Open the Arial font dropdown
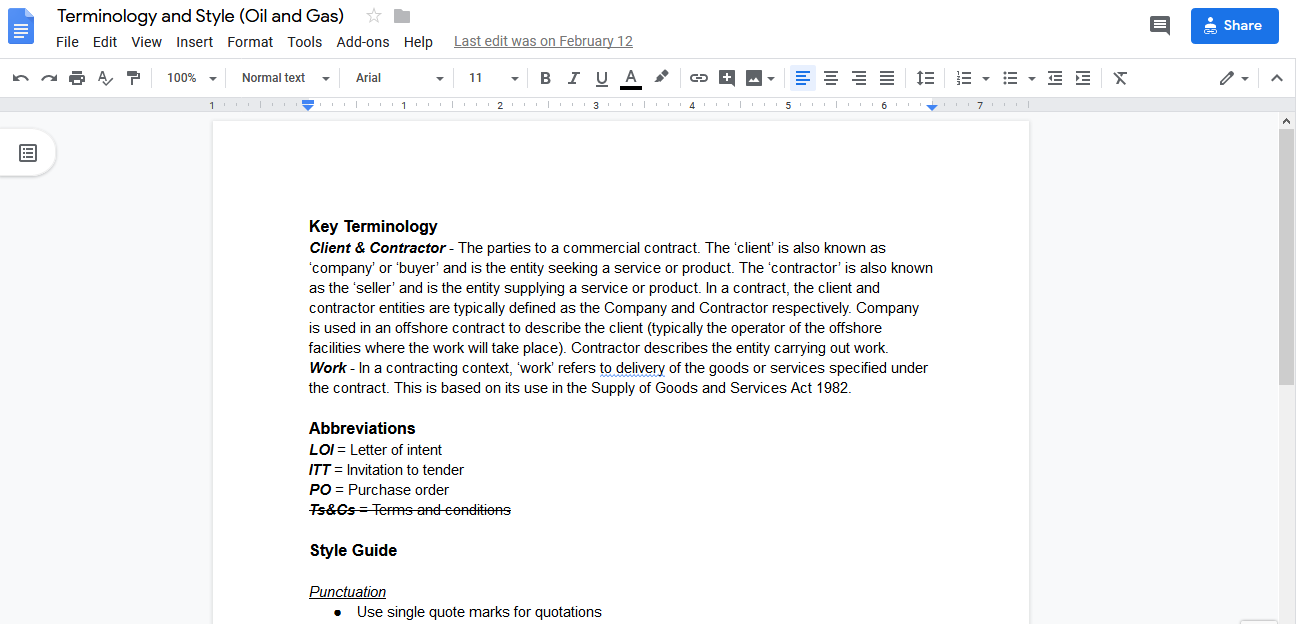This screenshot has width=1296, height=624. tap(399, 78)
